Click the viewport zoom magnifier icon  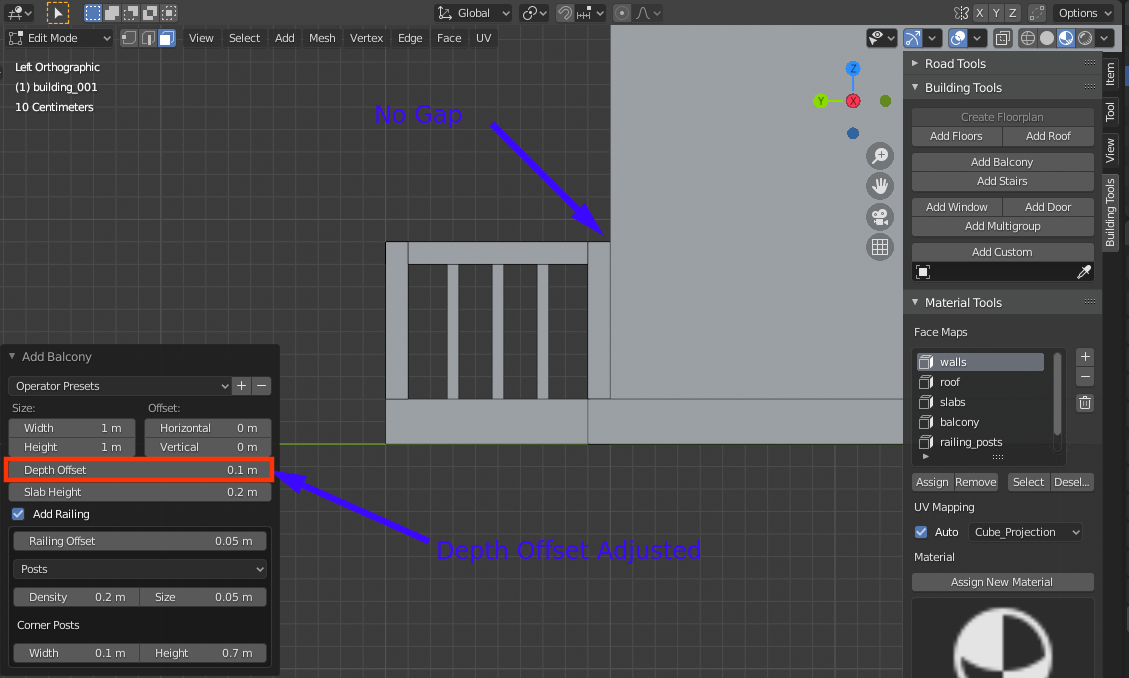pos(880,155)
